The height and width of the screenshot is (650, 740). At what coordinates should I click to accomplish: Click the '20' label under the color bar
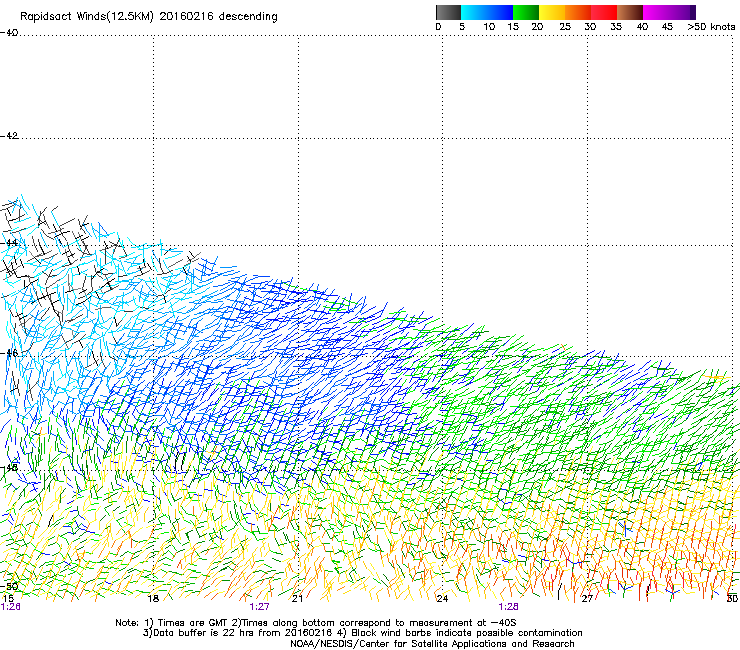pos(537,27)
